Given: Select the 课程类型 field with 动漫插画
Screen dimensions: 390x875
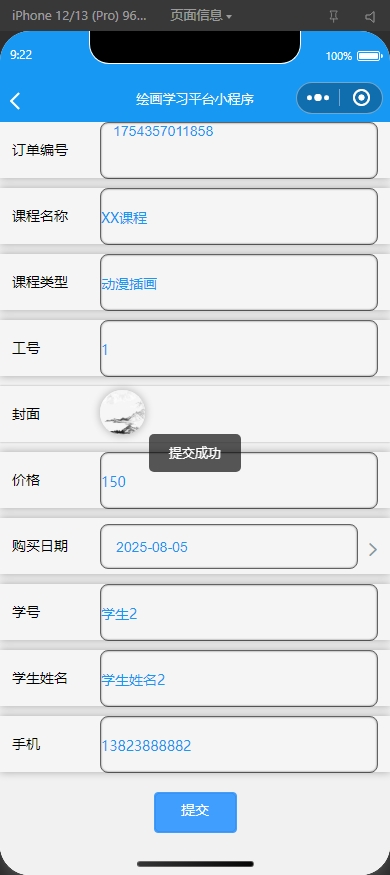Looking at the screenshot, I should (x=239, y=282).
